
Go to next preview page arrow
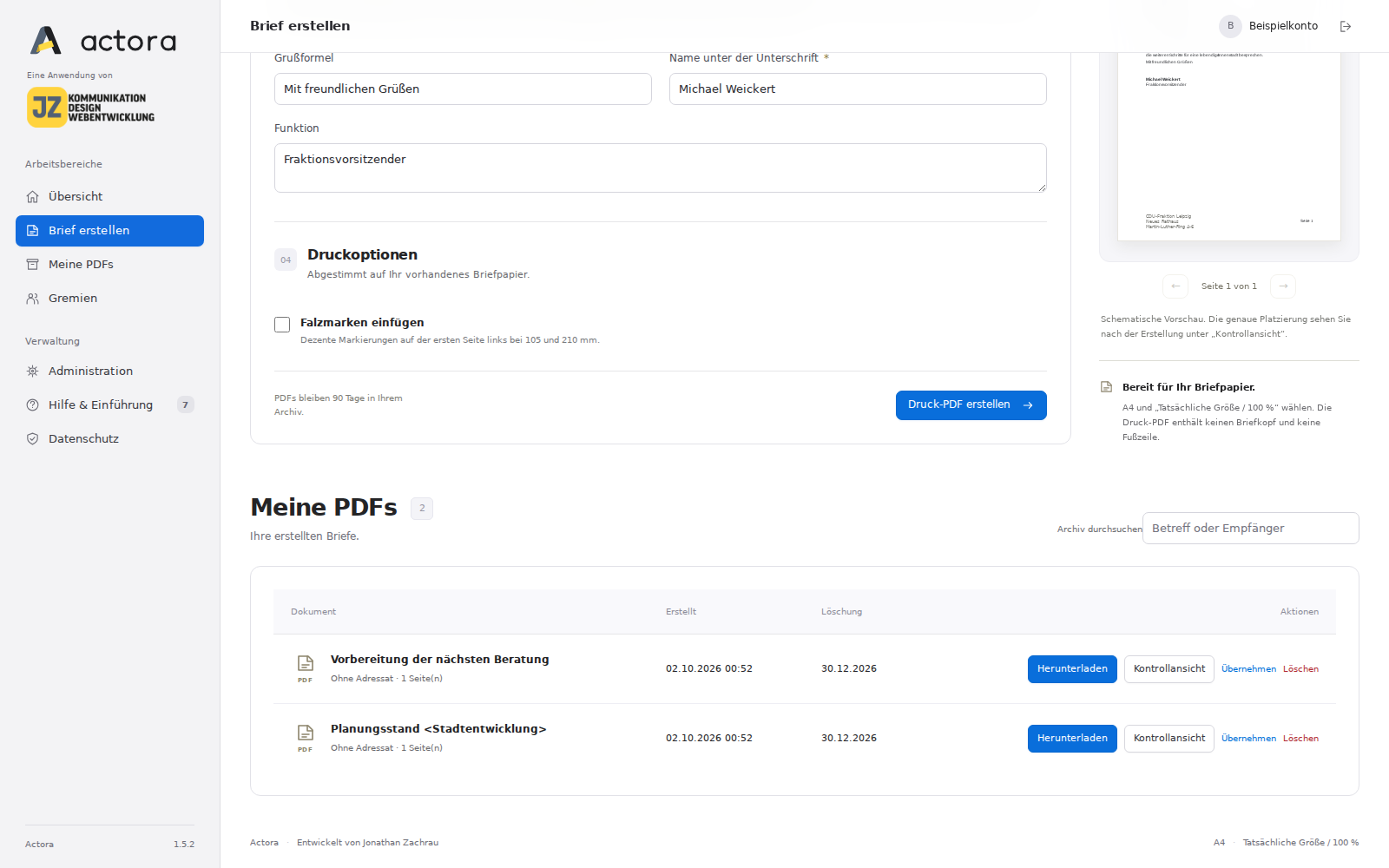(1283, 286)
